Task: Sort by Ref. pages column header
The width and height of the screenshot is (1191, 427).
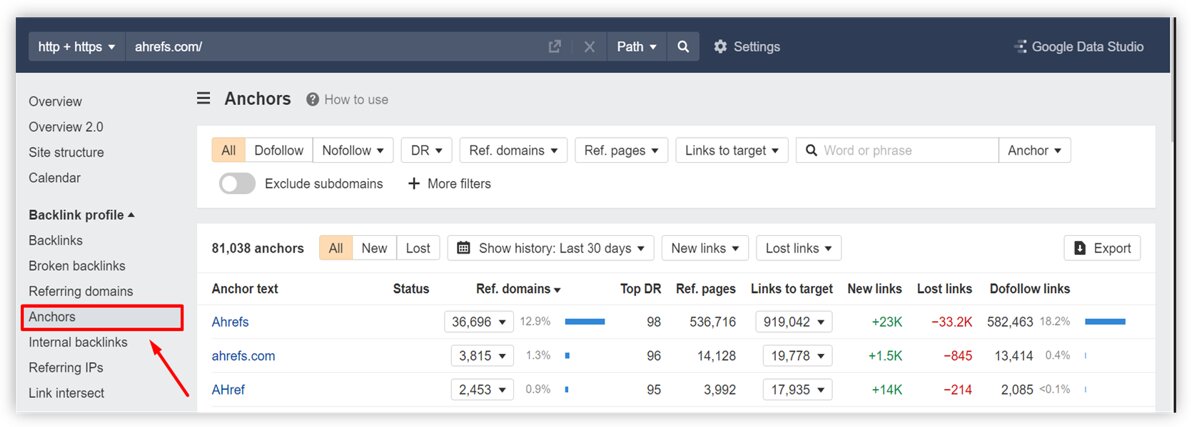Action: (706, 289)
